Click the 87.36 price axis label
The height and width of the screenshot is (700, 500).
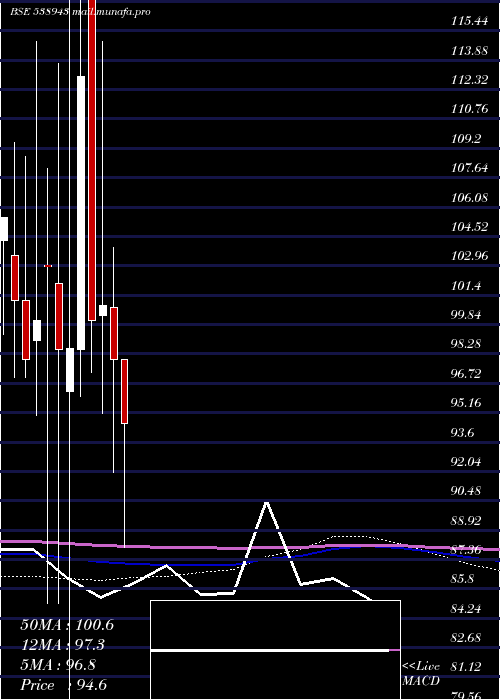point(466,550)
